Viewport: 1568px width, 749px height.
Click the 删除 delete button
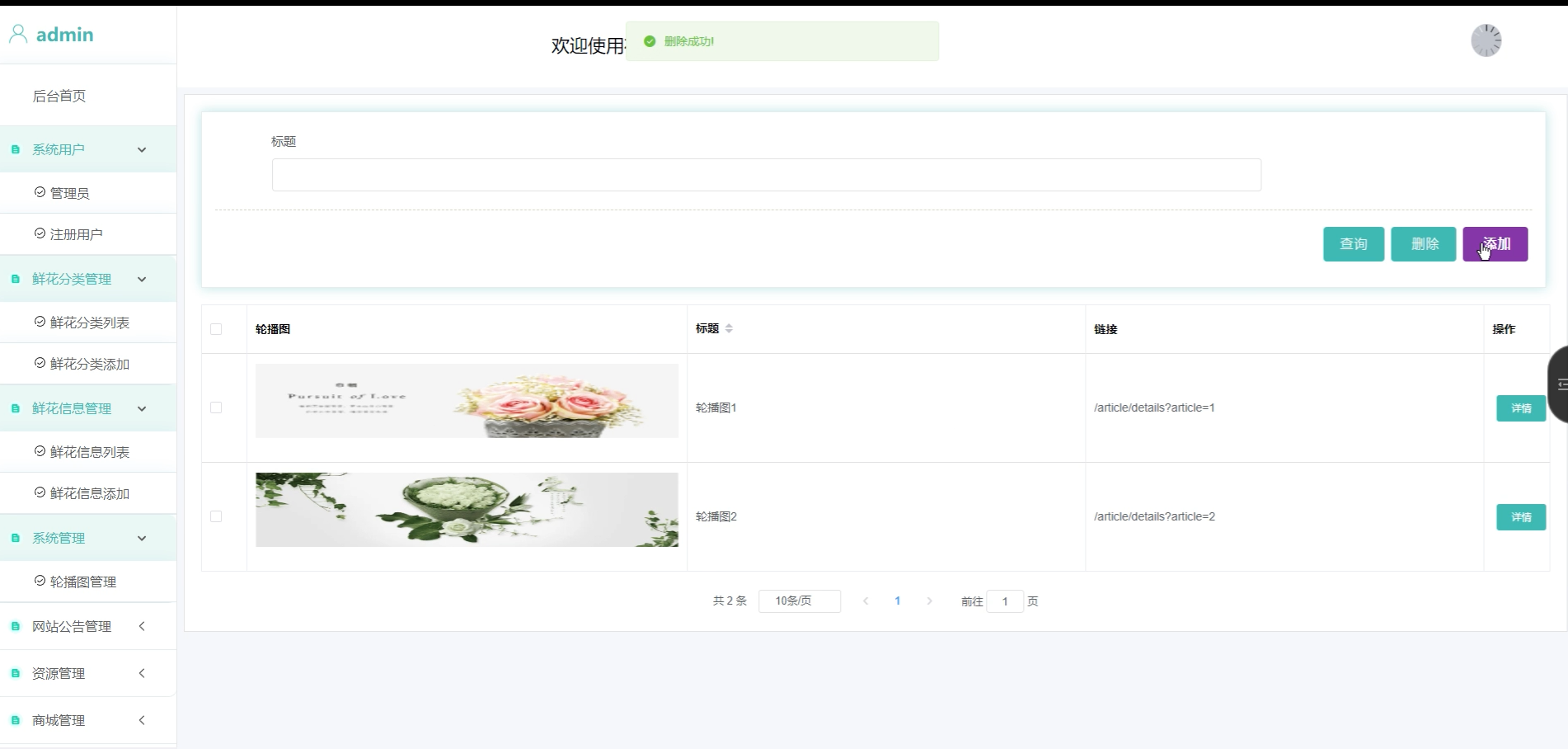1424,244
